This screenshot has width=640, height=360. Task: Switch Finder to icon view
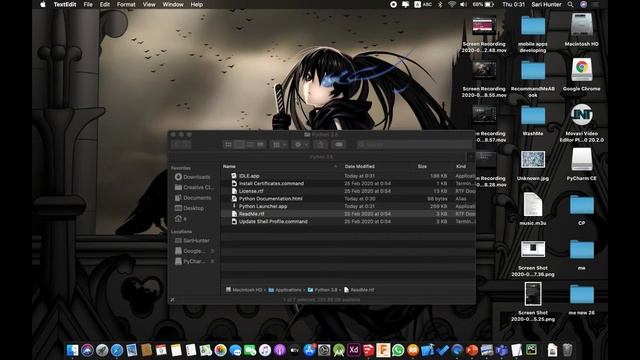pos(228,144)
